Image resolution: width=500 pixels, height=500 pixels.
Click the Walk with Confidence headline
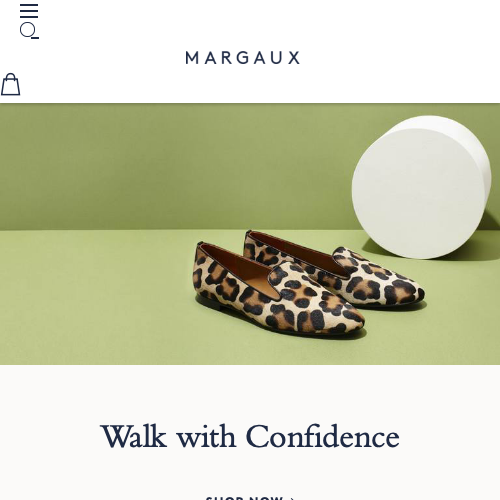click(250, 436)
